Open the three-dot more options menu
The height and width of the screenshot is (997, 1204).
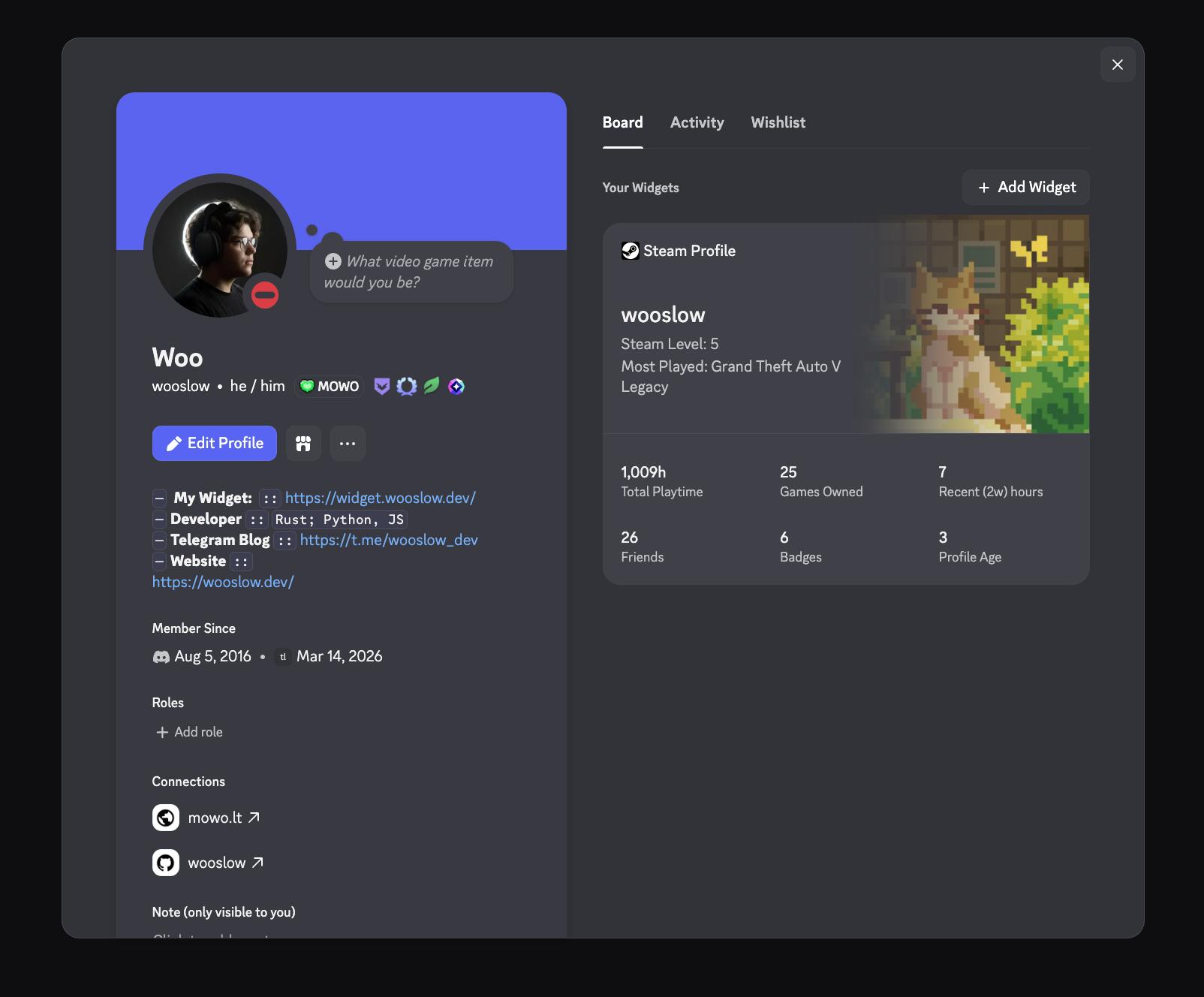click(x=348, y=443)
